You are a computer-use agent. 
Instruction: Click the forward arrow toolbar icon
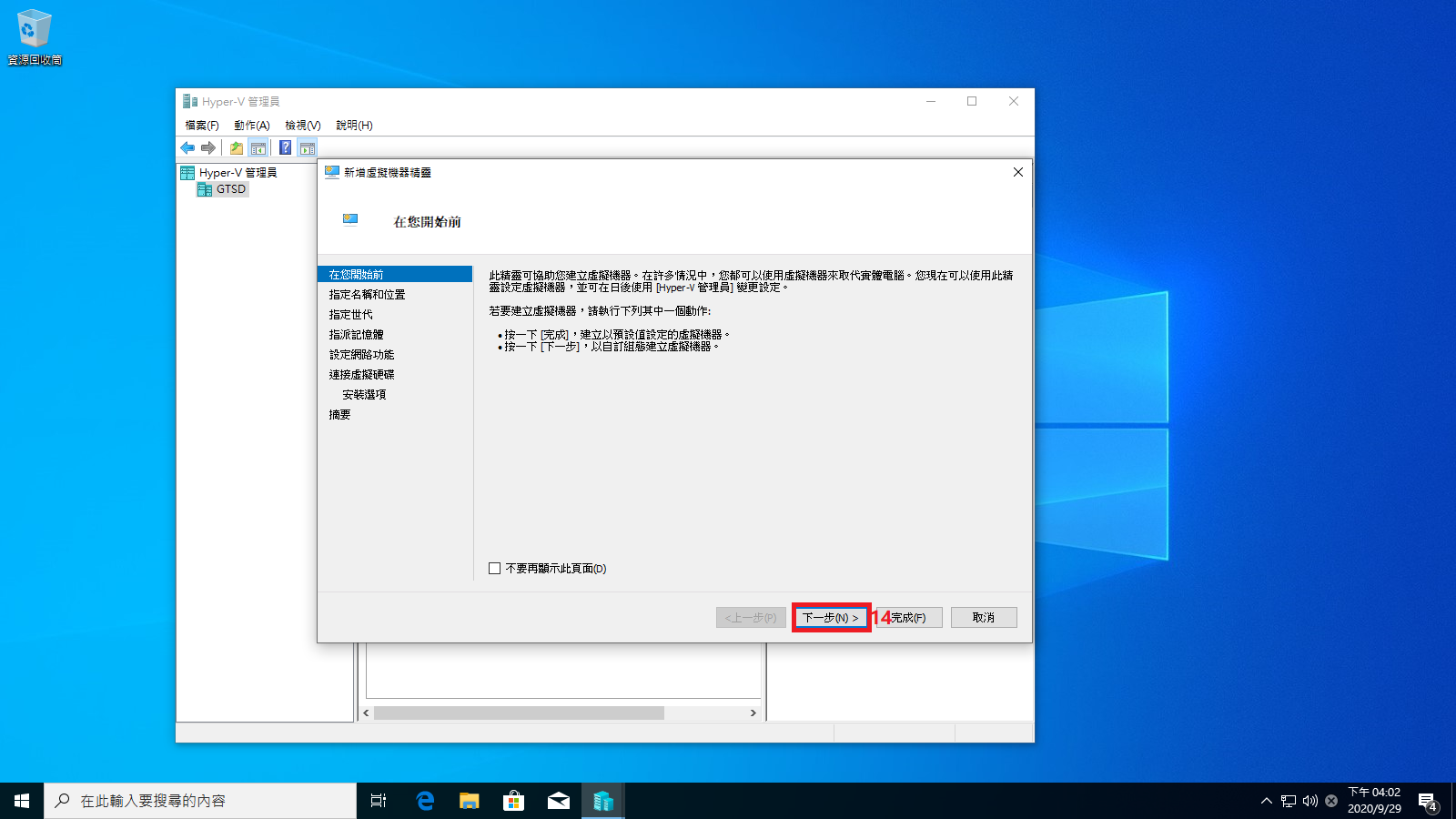click(x=208, y=147)
